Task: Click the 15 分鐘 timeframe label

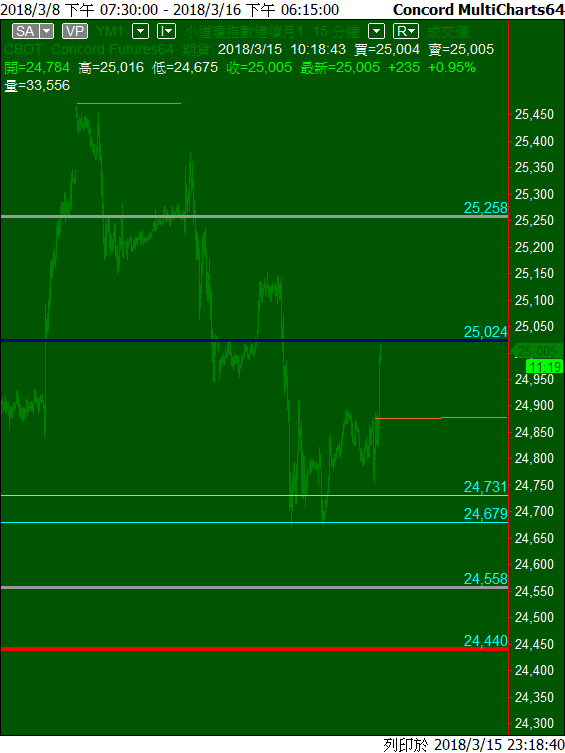Action: [x=336, y=32]
